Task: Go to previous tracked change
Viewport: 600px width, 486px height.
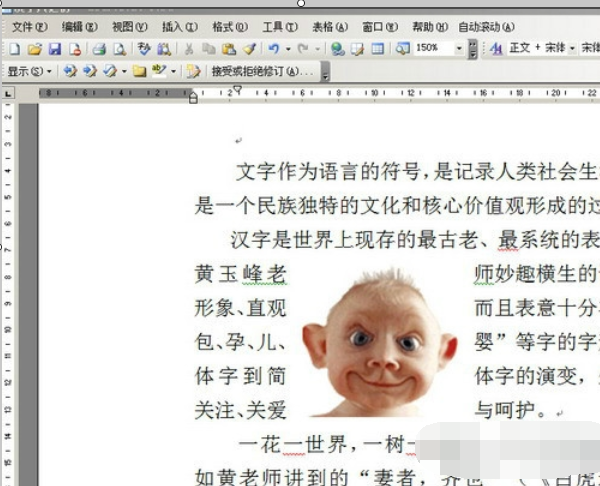Action: click(70, 71)
